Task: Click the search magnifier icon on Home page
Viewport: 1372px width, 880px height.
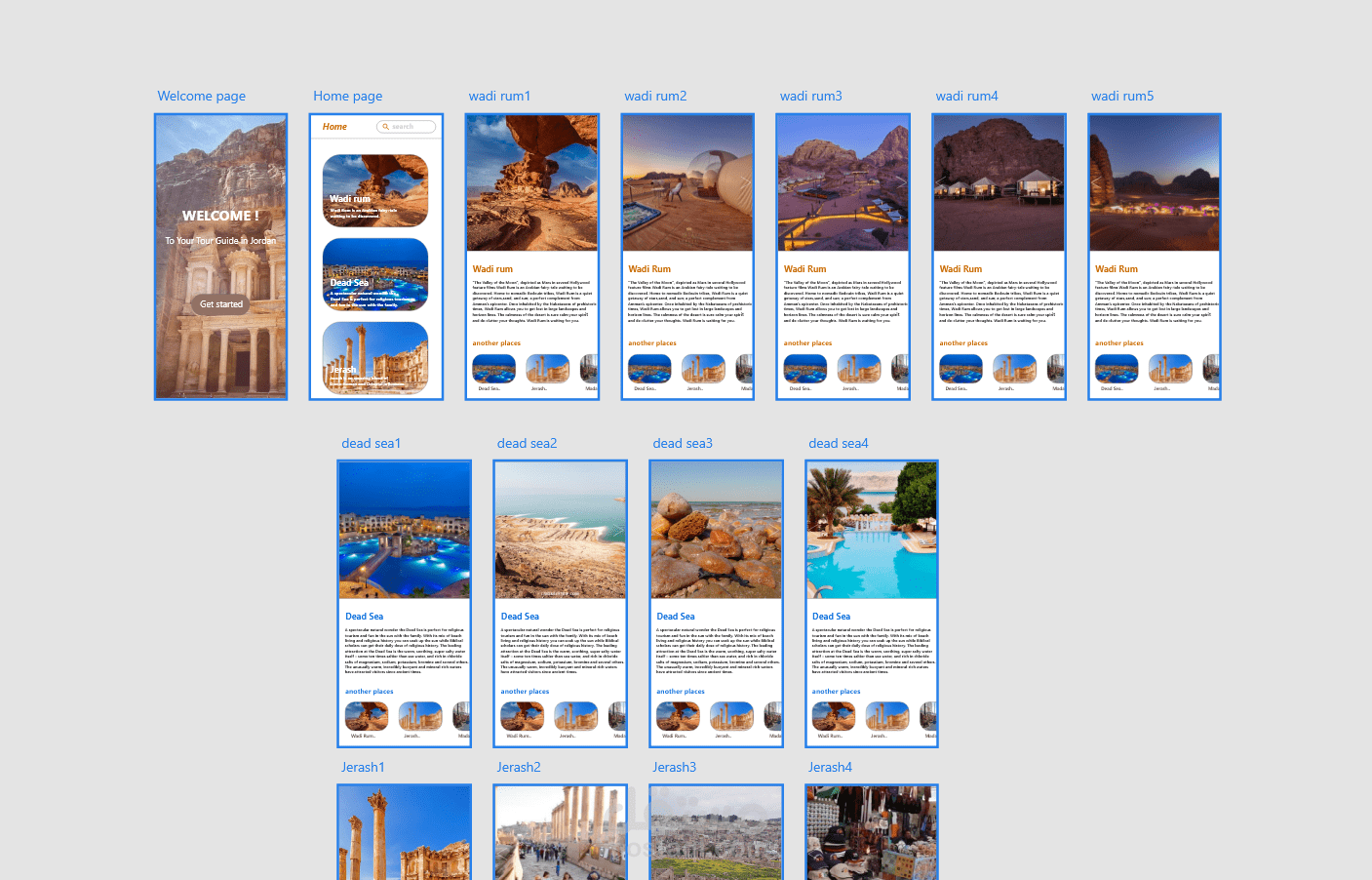Action: [x=386, y=127]
